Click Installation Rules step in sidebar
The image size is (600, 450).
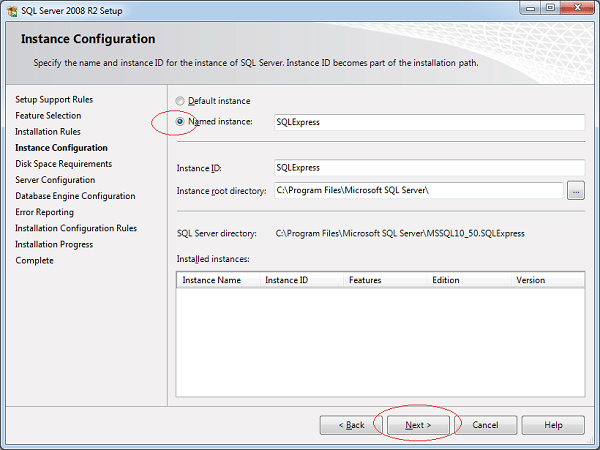click(x=48, y=132)
